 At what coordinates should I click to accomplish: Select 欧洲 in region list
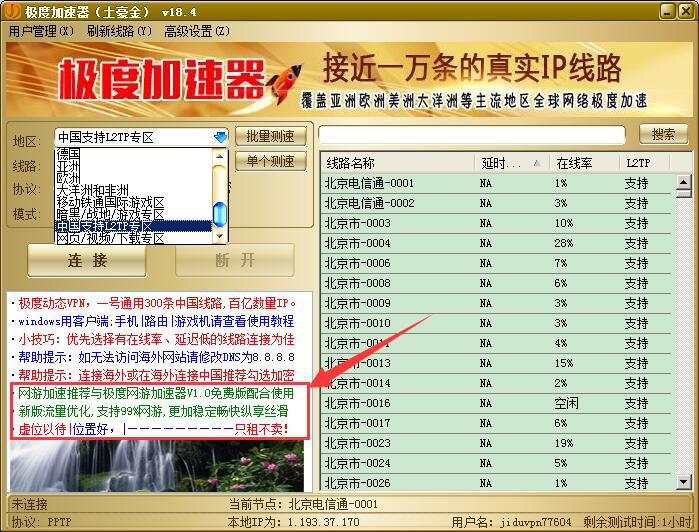(x=133, y=178)
